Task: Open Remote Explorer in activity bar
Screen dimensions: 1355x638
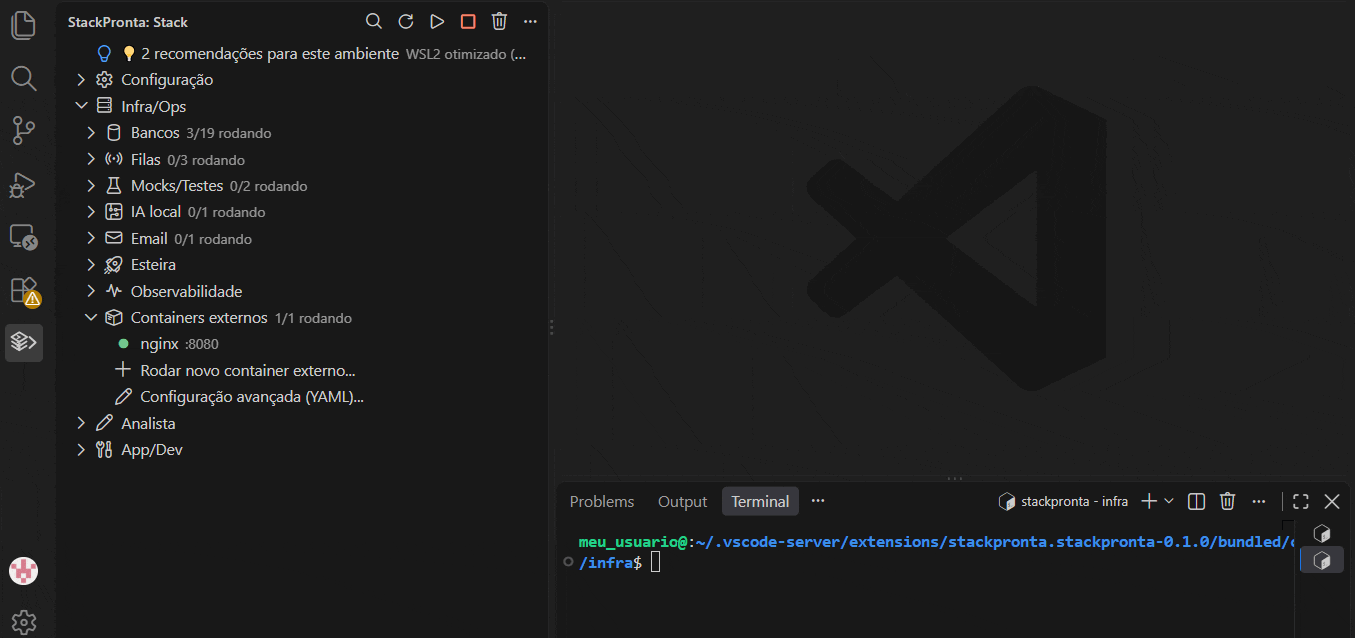Action: (23, 237)
